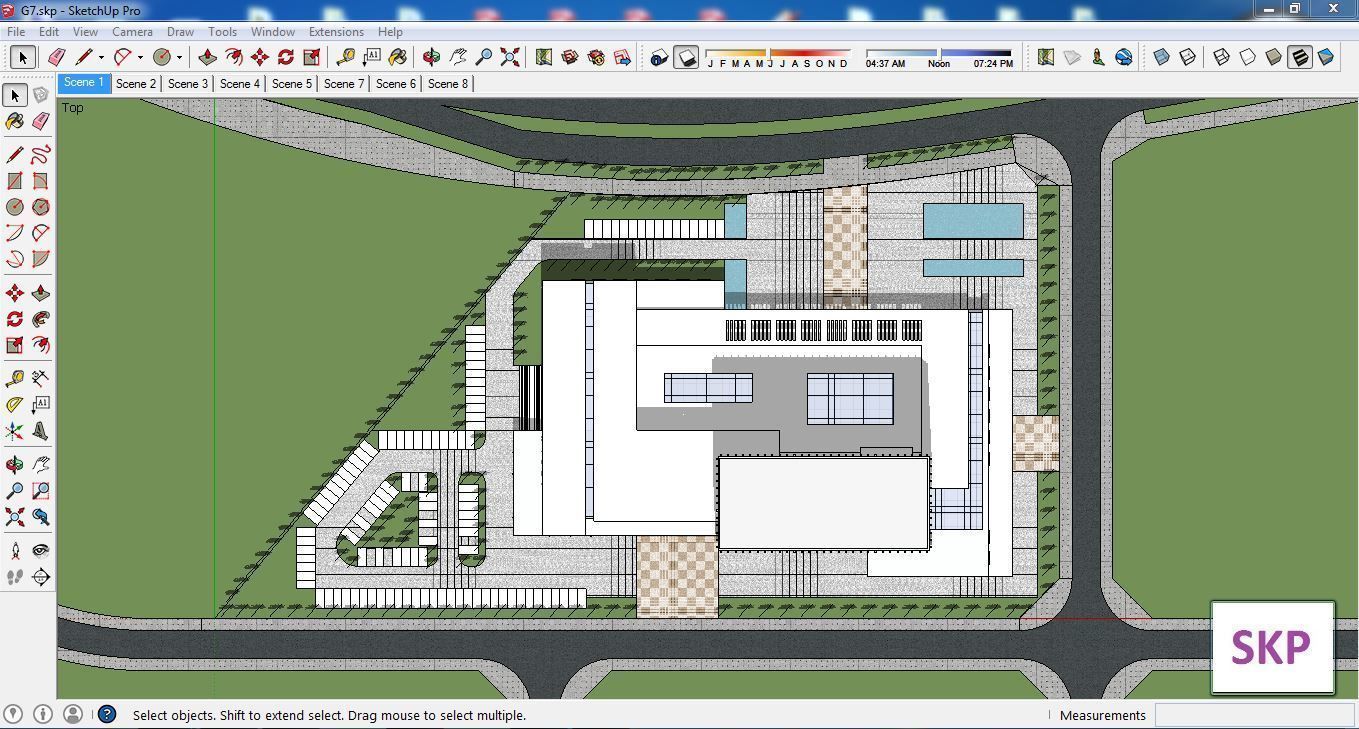The image size is (1359, 729).
Task: Choose the Follow Me tool in left palette
Action: click(41, 319)
